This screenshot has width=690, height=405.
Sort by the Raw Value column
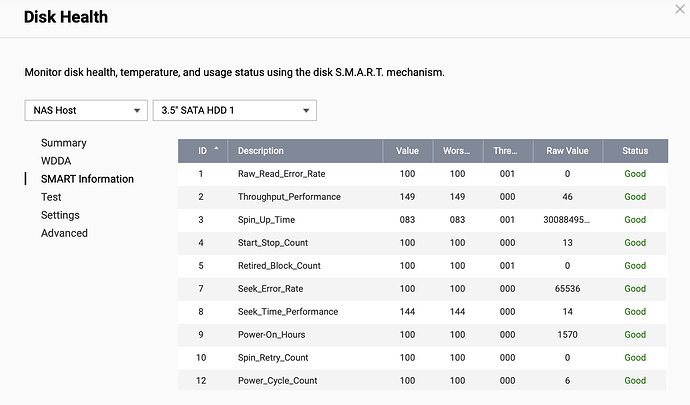click(567, 151)
